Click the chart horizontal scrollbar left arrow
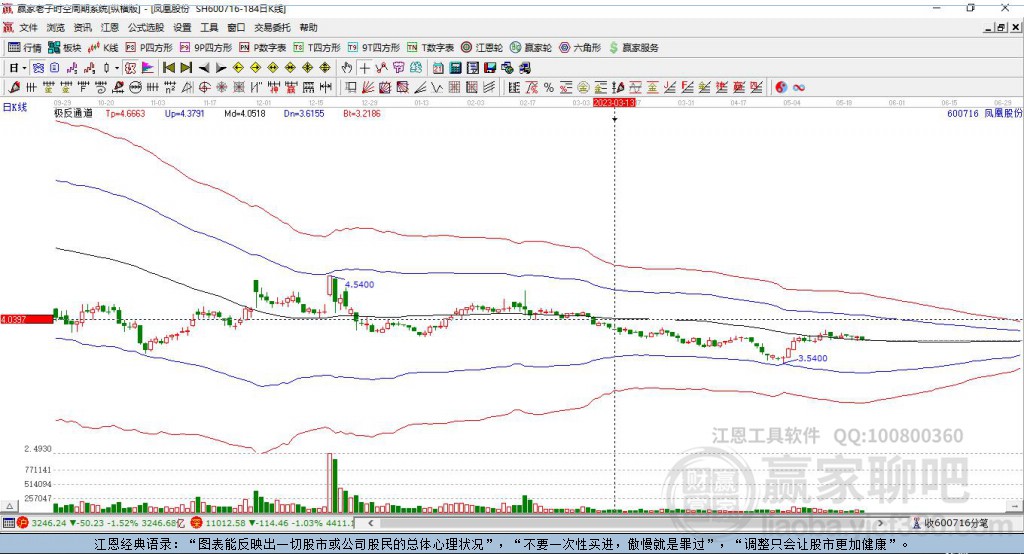Image resolution: width=1024 pixels, height=554 pixels. point(370,523)
